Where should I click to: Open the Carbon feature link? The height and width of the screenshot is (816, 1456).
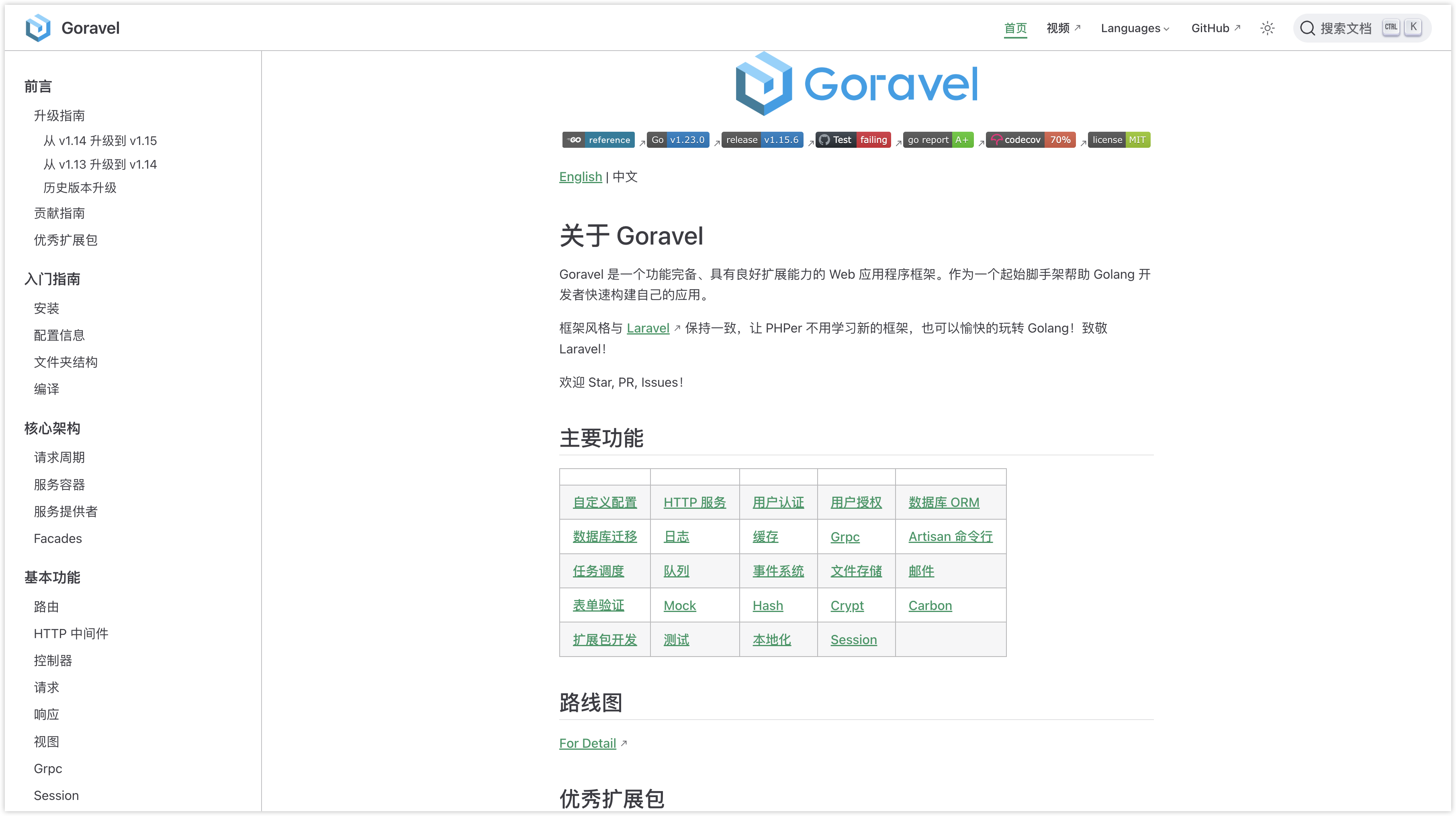pyautogui.click(x=930, y=605)
